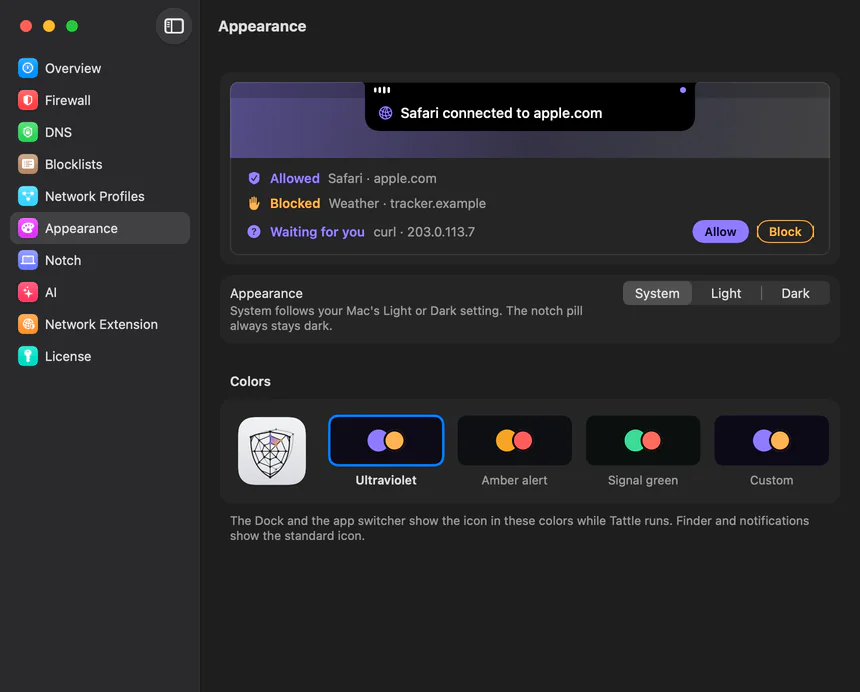This screenshot has width=860, height=692.
Task: Switch to the Notch pane
Action: click(100, 260)
